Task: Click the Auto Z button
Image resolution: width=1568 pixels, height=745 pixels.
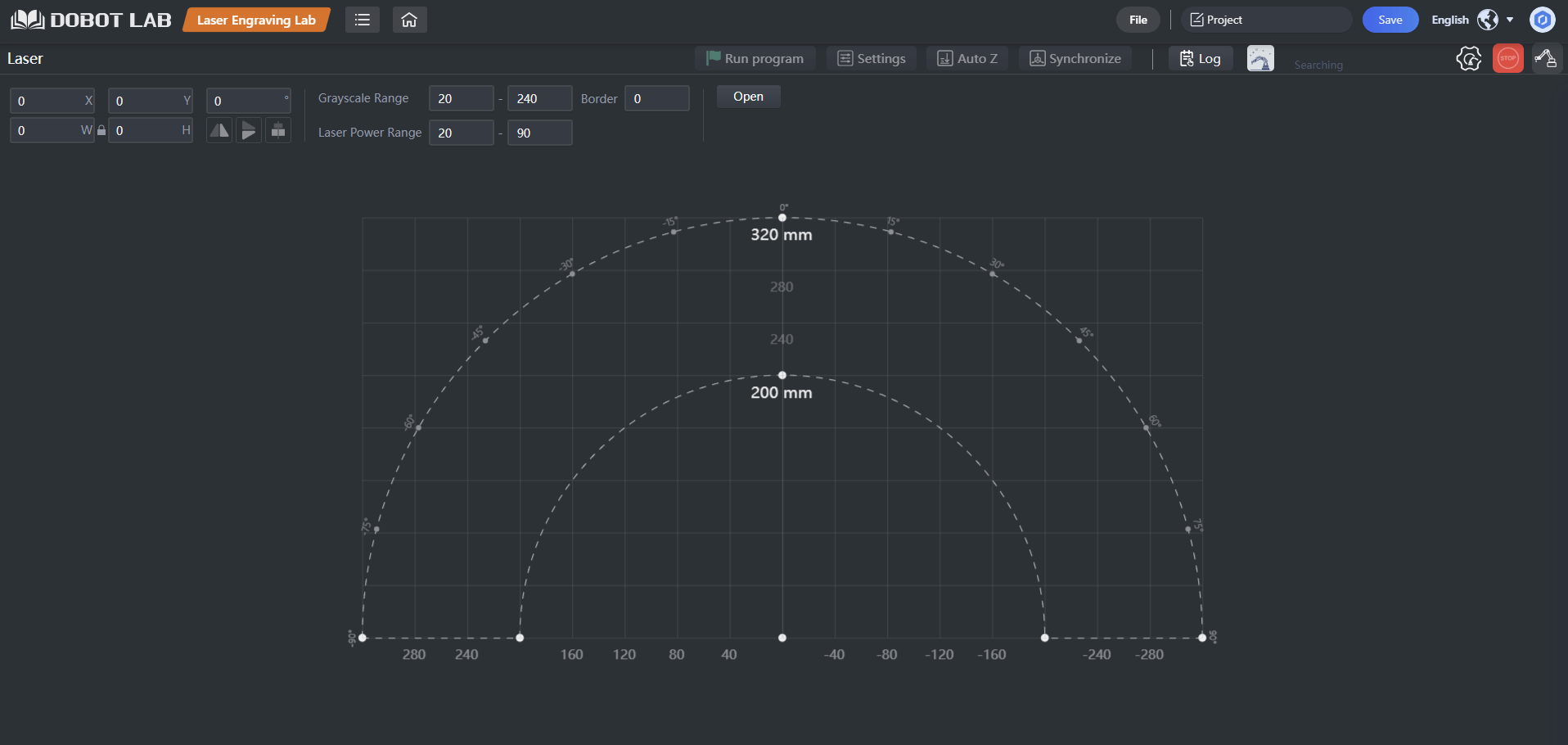Action: (x=967, y=59)
